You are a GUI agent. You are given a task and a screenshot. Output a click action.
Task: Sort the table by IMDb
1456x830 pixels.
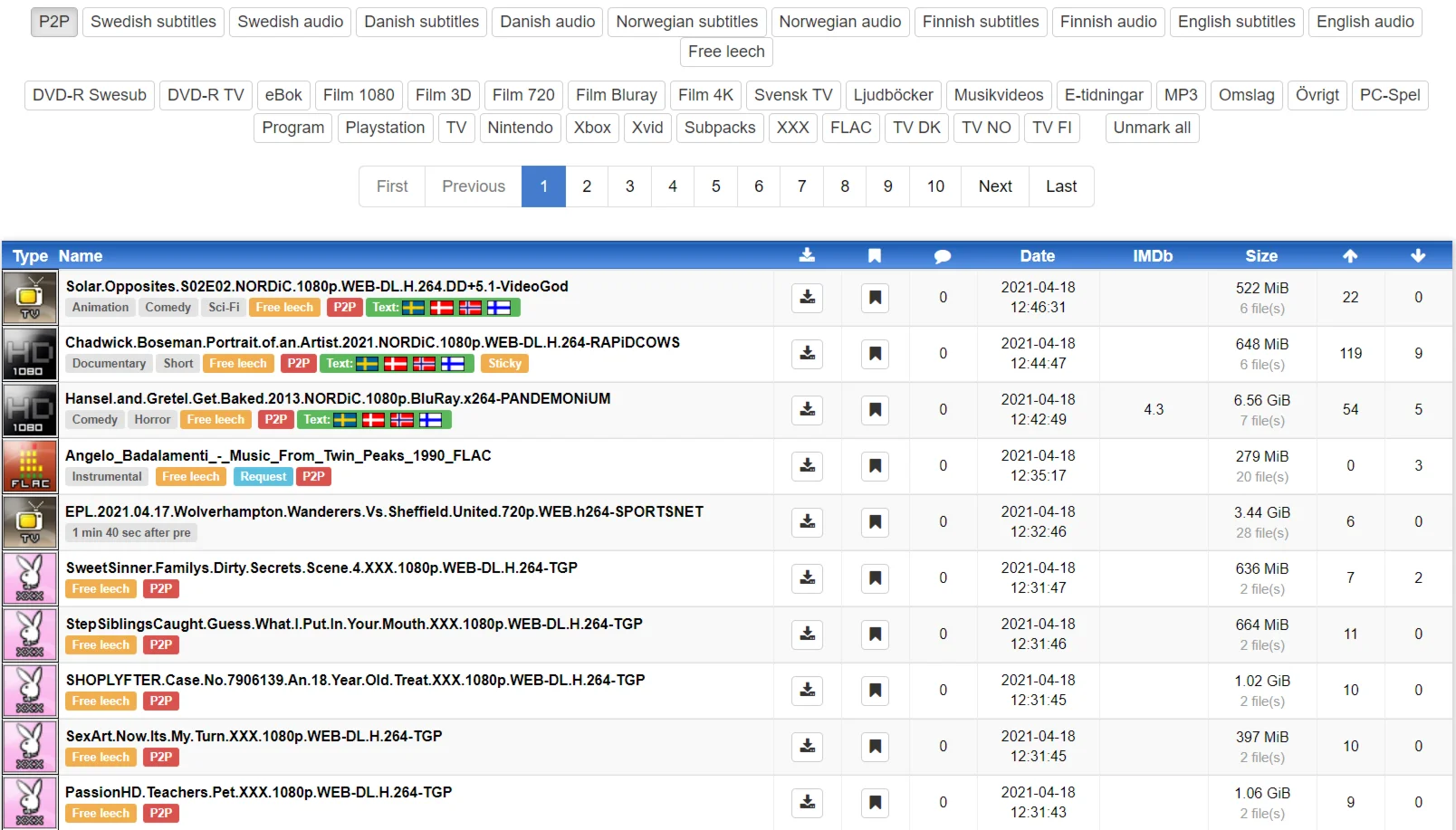[x=1153, y=256]
